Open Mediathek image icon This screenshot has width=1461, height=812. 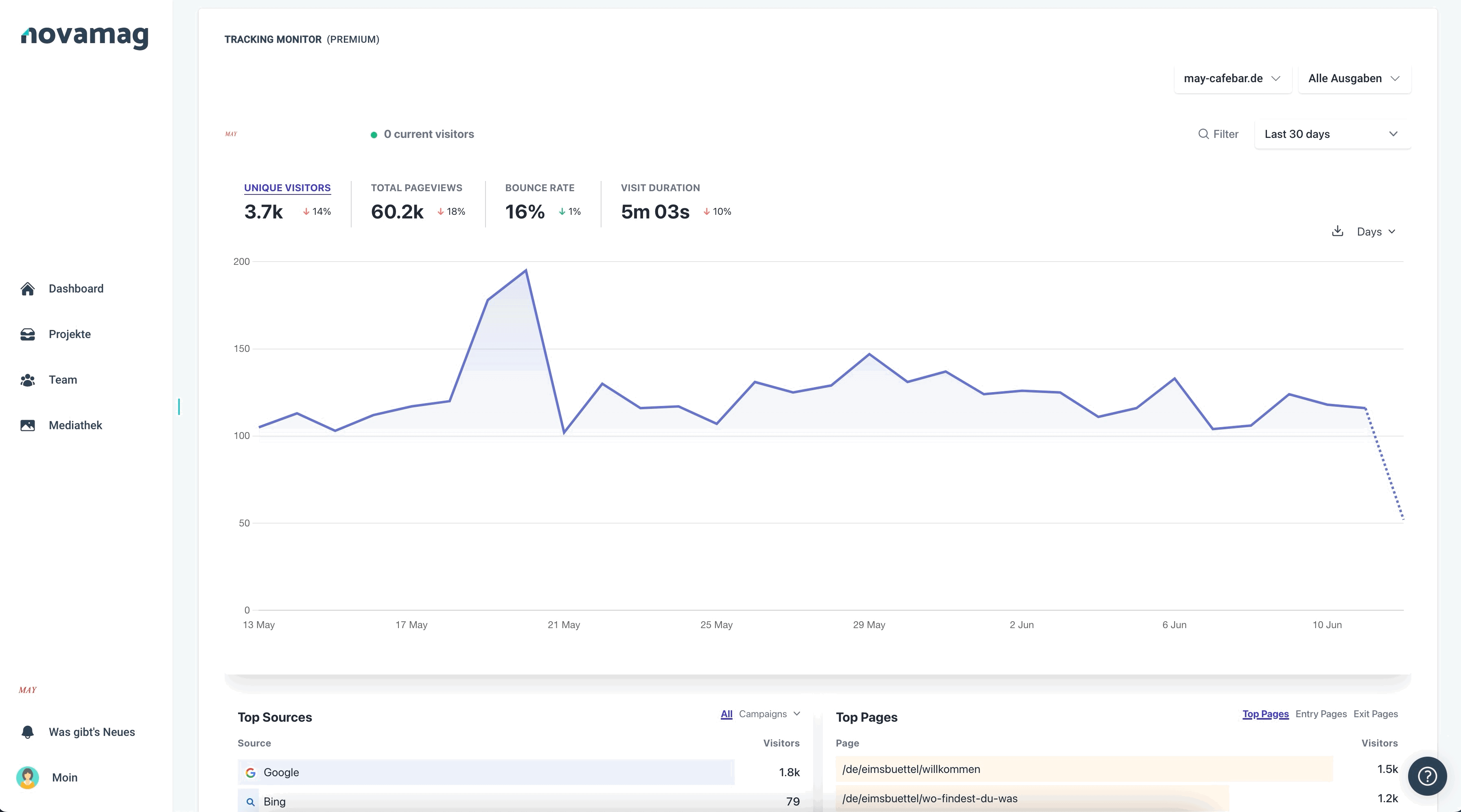pos(27,425)
